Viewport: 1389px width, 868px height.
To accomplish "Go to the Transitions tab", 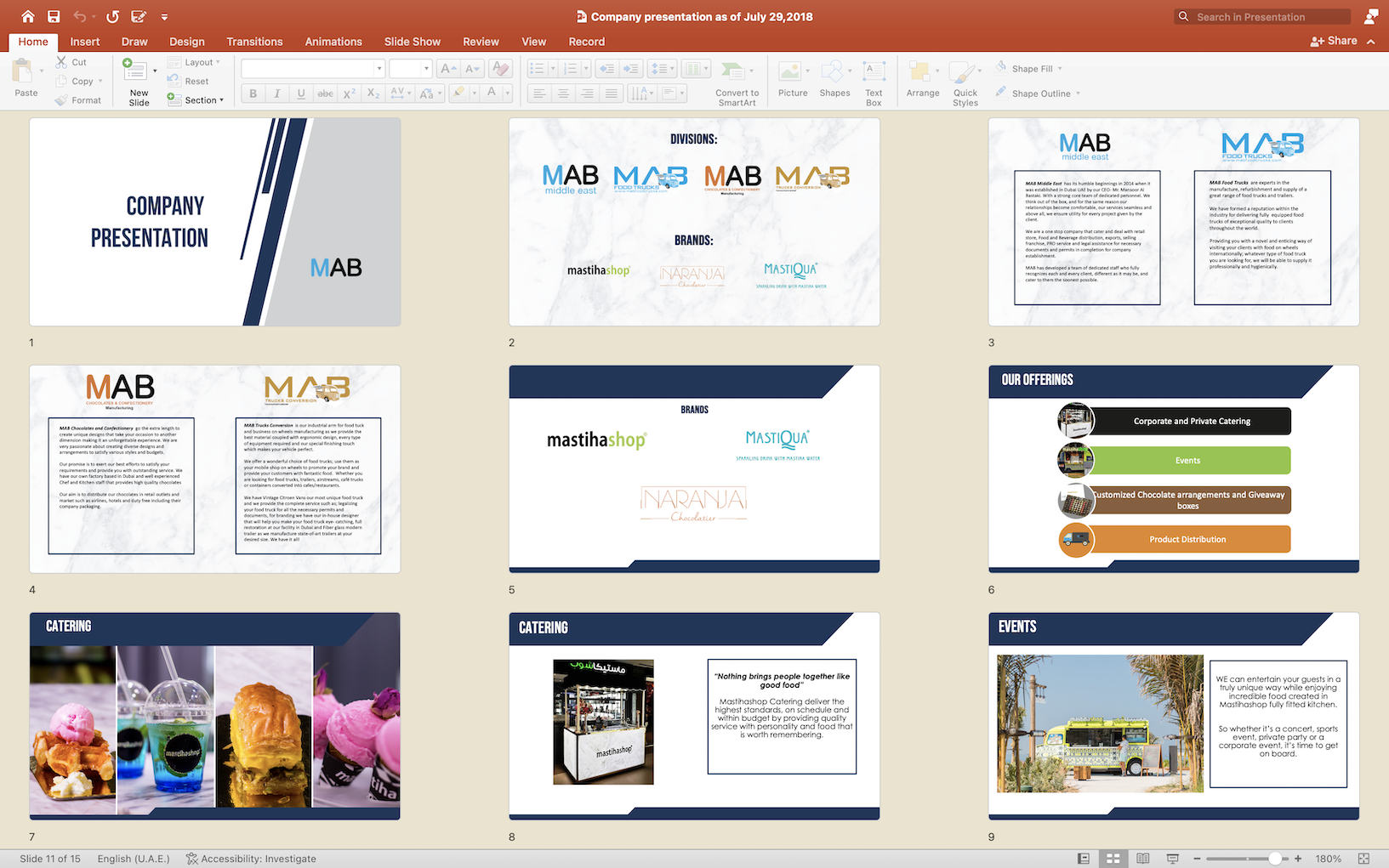I will tap(254, 42).
